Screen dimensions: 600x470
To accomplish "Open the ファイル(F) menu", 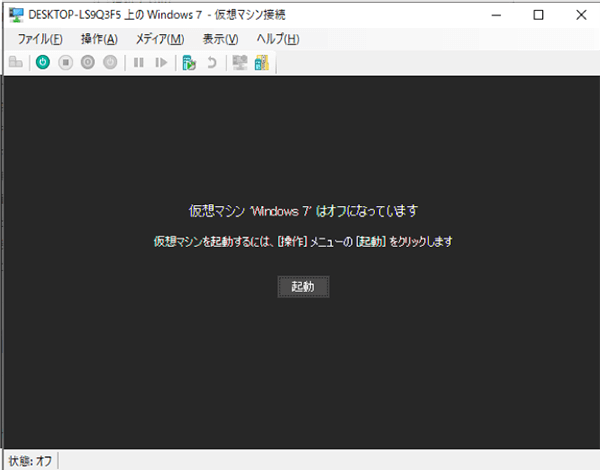I will tap(40, 39).
